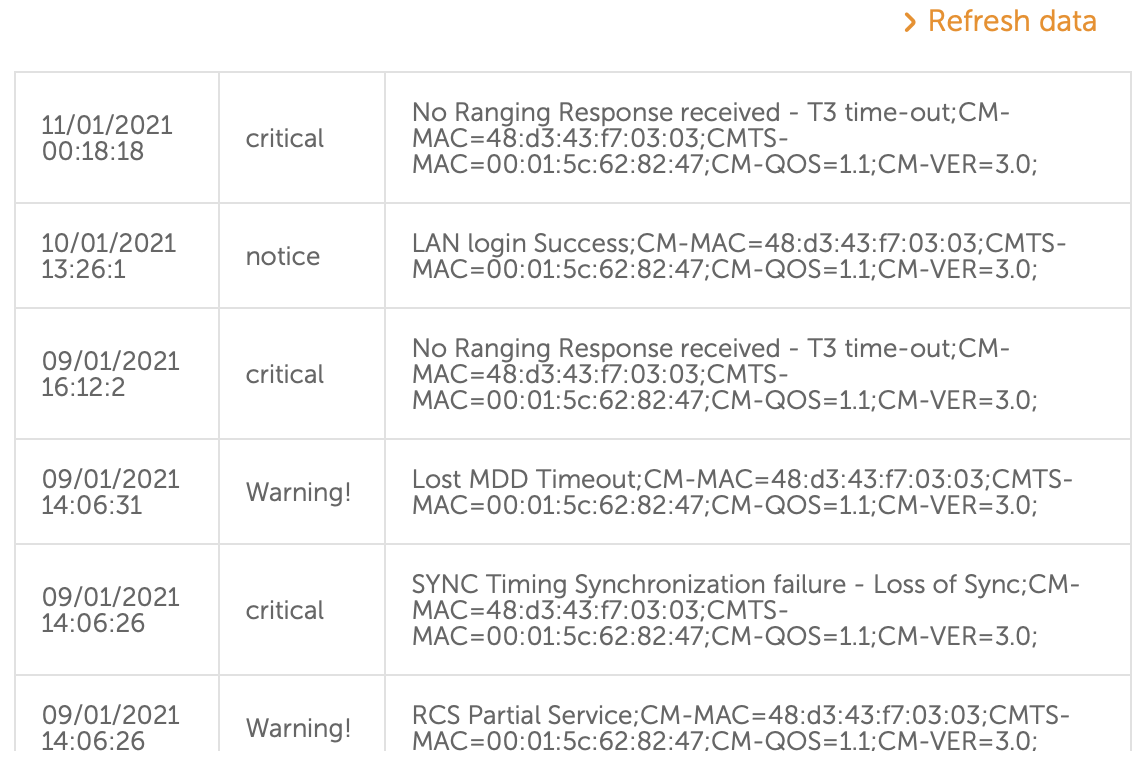Click the orange chevron beside Refresh data
1138x780 pixels.
click(910, 22)
